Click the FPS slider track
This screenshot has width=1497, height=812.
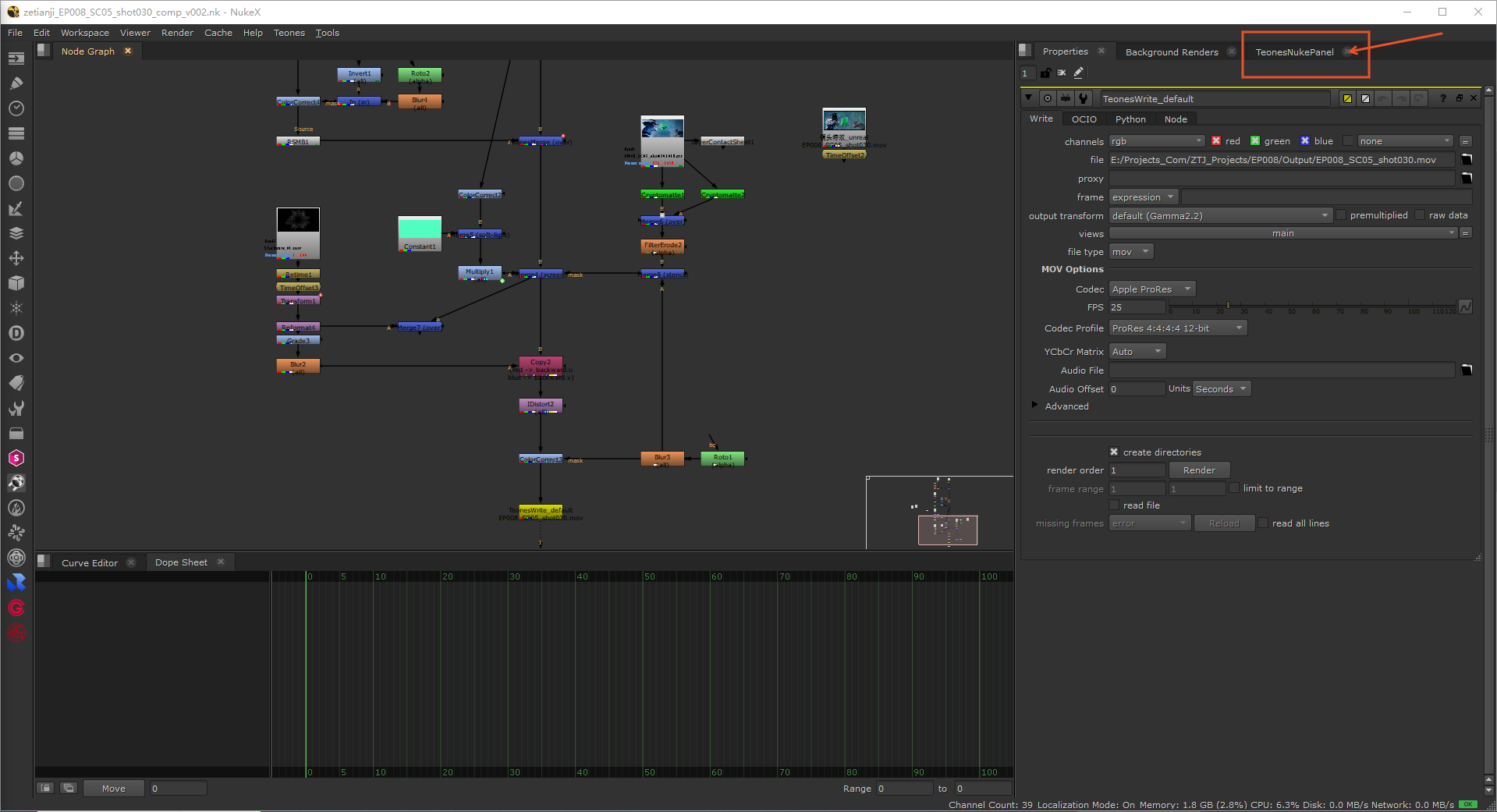click(1311, 305)
